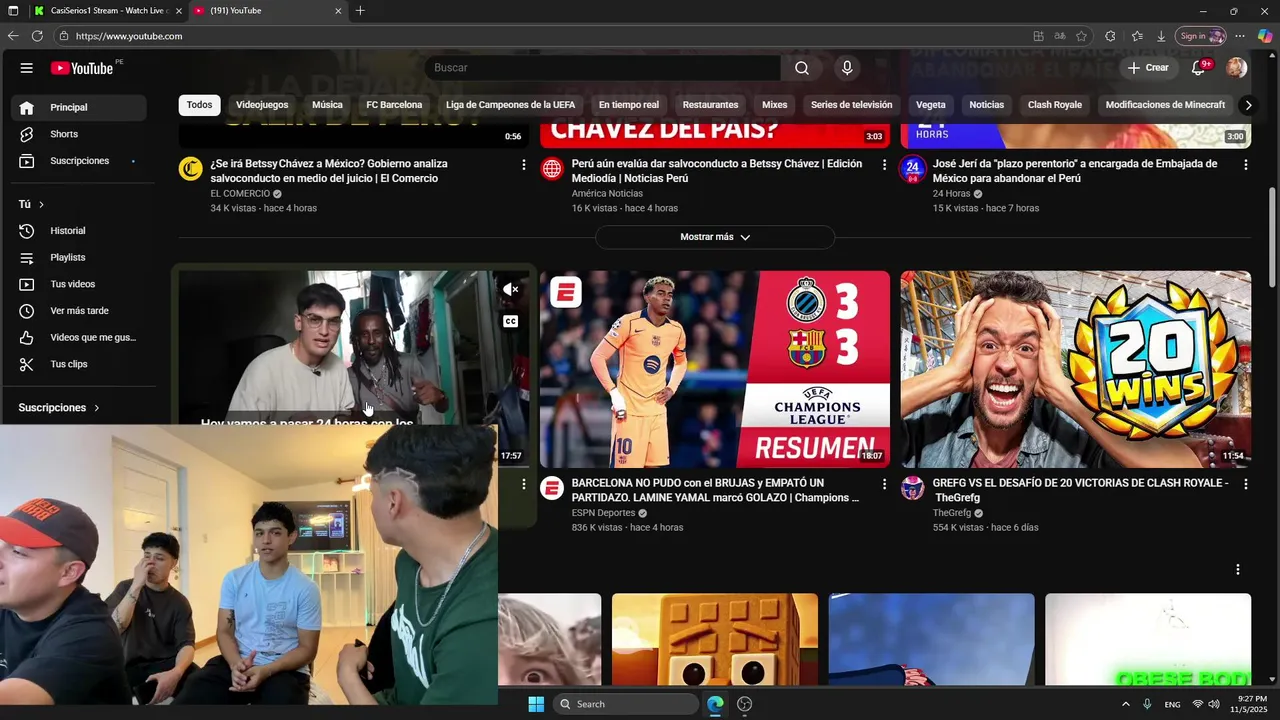Select the Clash Royale filter chip

coord(1055,105)
